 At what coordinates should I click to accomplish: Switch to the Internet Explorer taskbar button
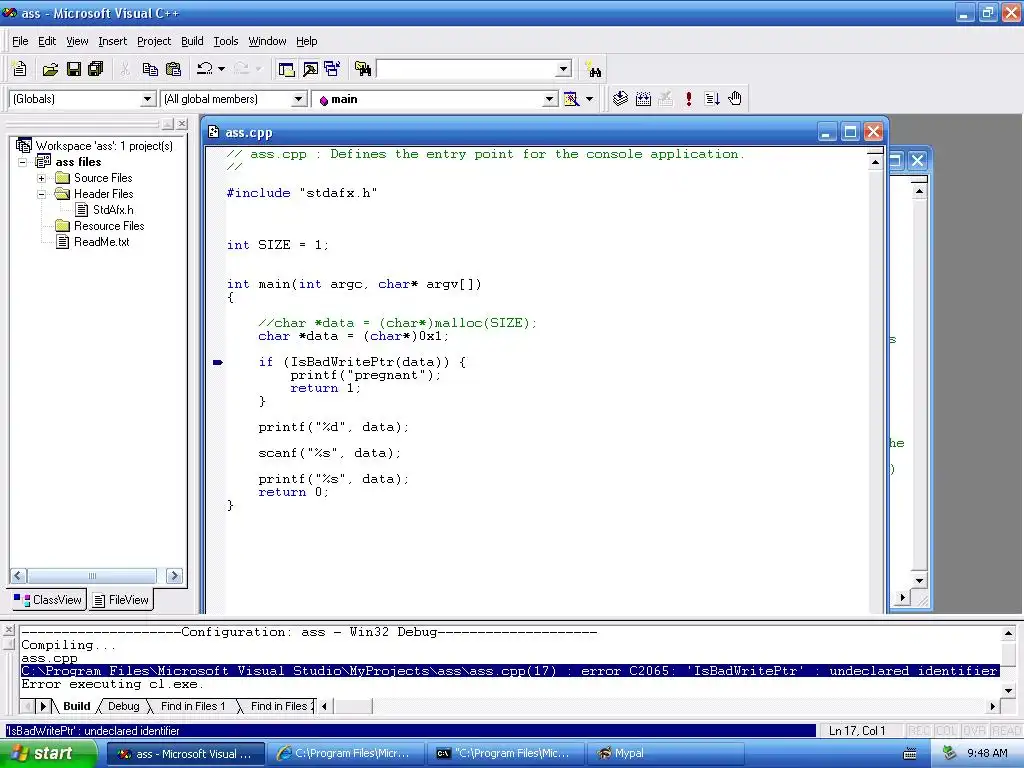click(x=346, y=754)
